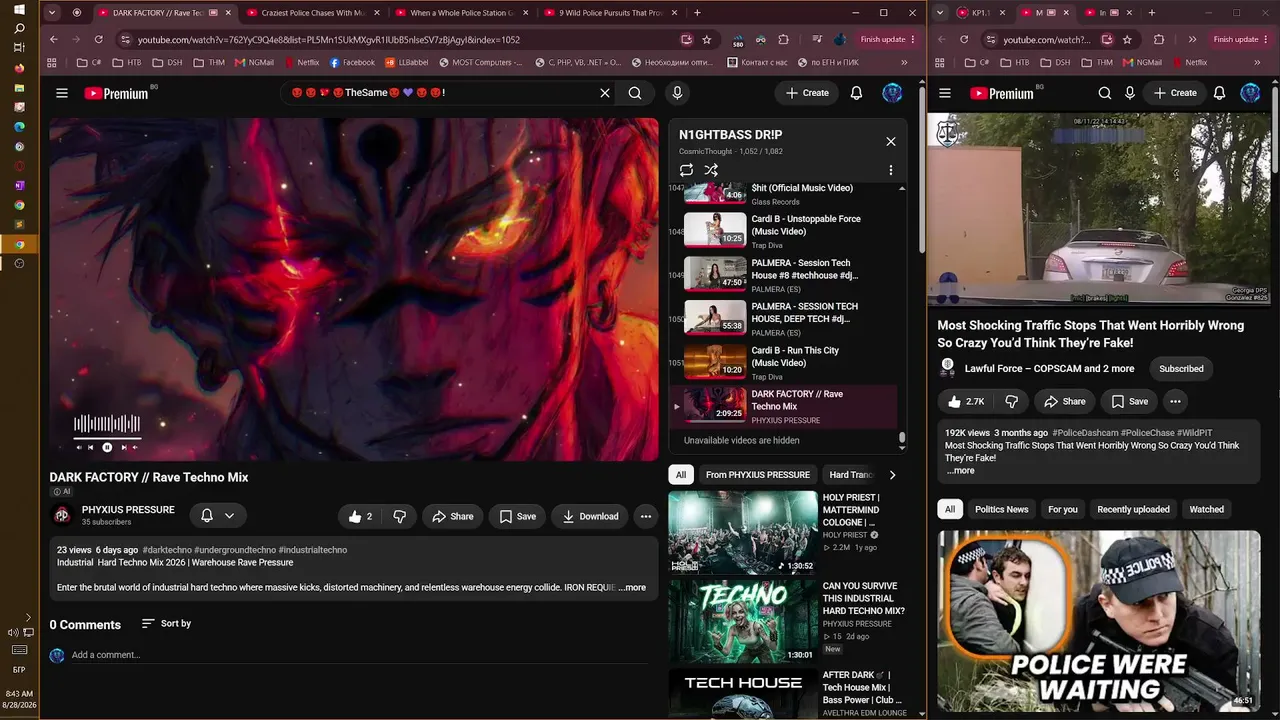Dislike the DARK FACTORY video
This screenshot has width=1280, height=720.
[400, 516]
